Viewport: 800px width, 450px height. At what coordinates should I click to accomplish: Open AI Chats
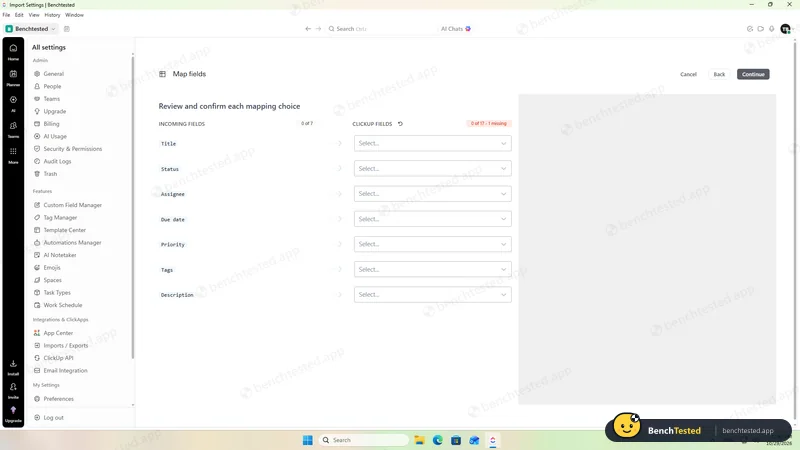pos(456,29)
